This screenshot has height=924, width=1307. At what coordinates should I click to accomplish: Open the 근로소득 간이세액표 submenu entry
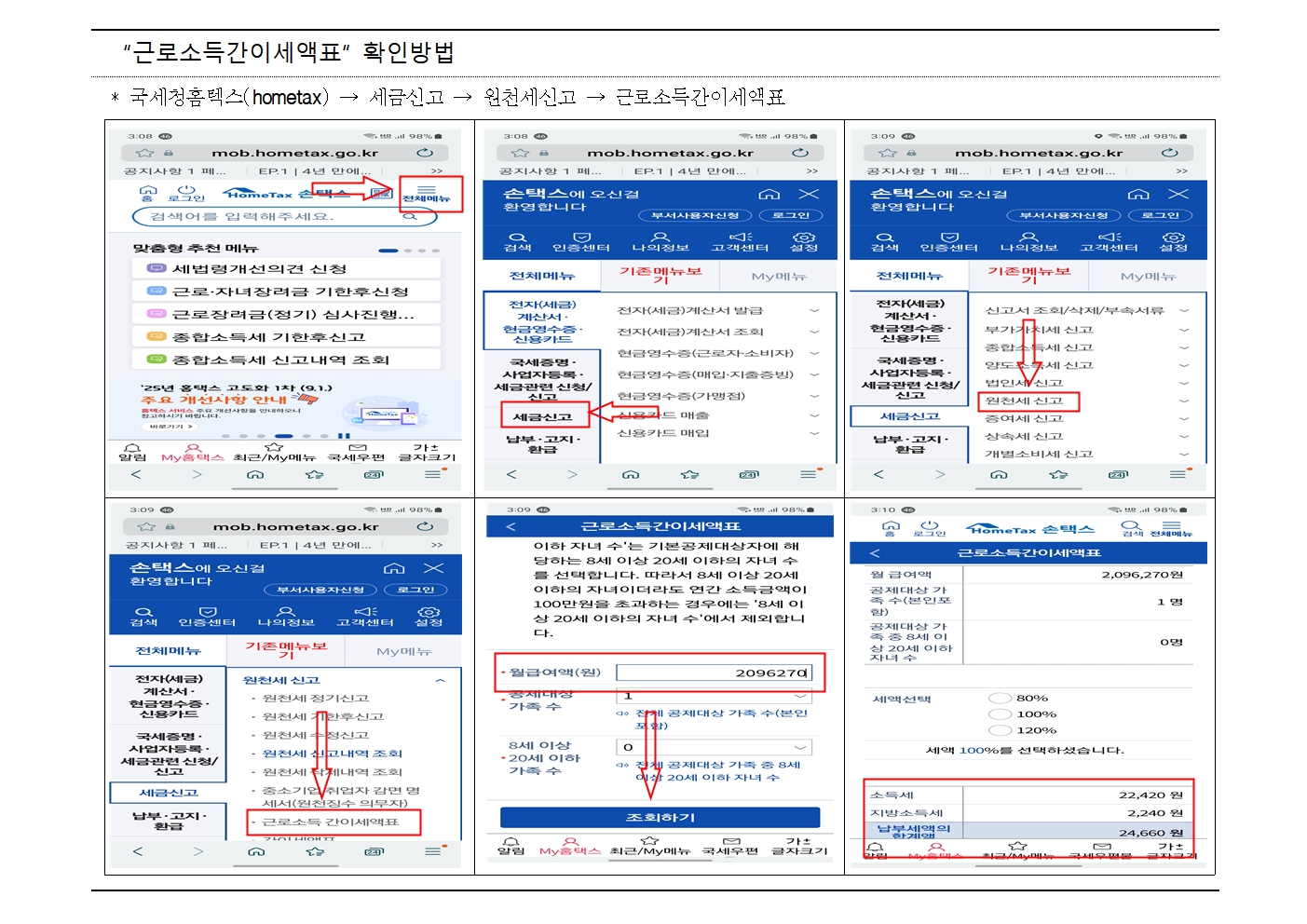(331, 822)
